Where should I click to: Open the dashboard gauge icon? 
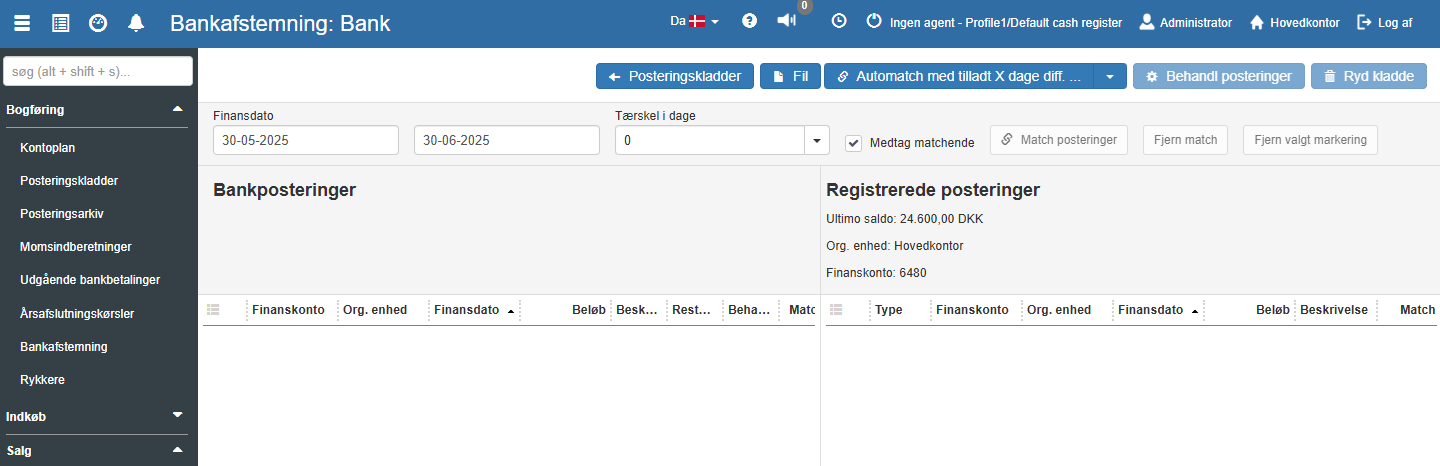coord(98,22)
